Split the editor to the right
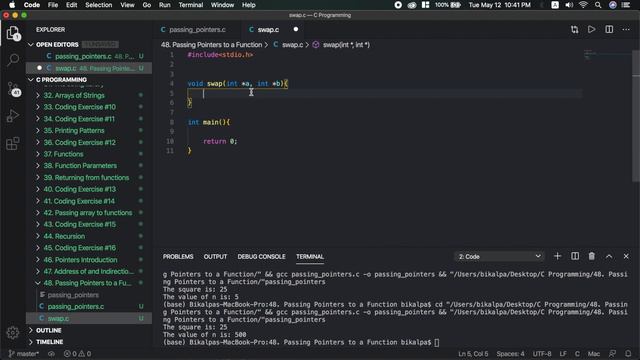The image size is (640, 360). (609, 29)
